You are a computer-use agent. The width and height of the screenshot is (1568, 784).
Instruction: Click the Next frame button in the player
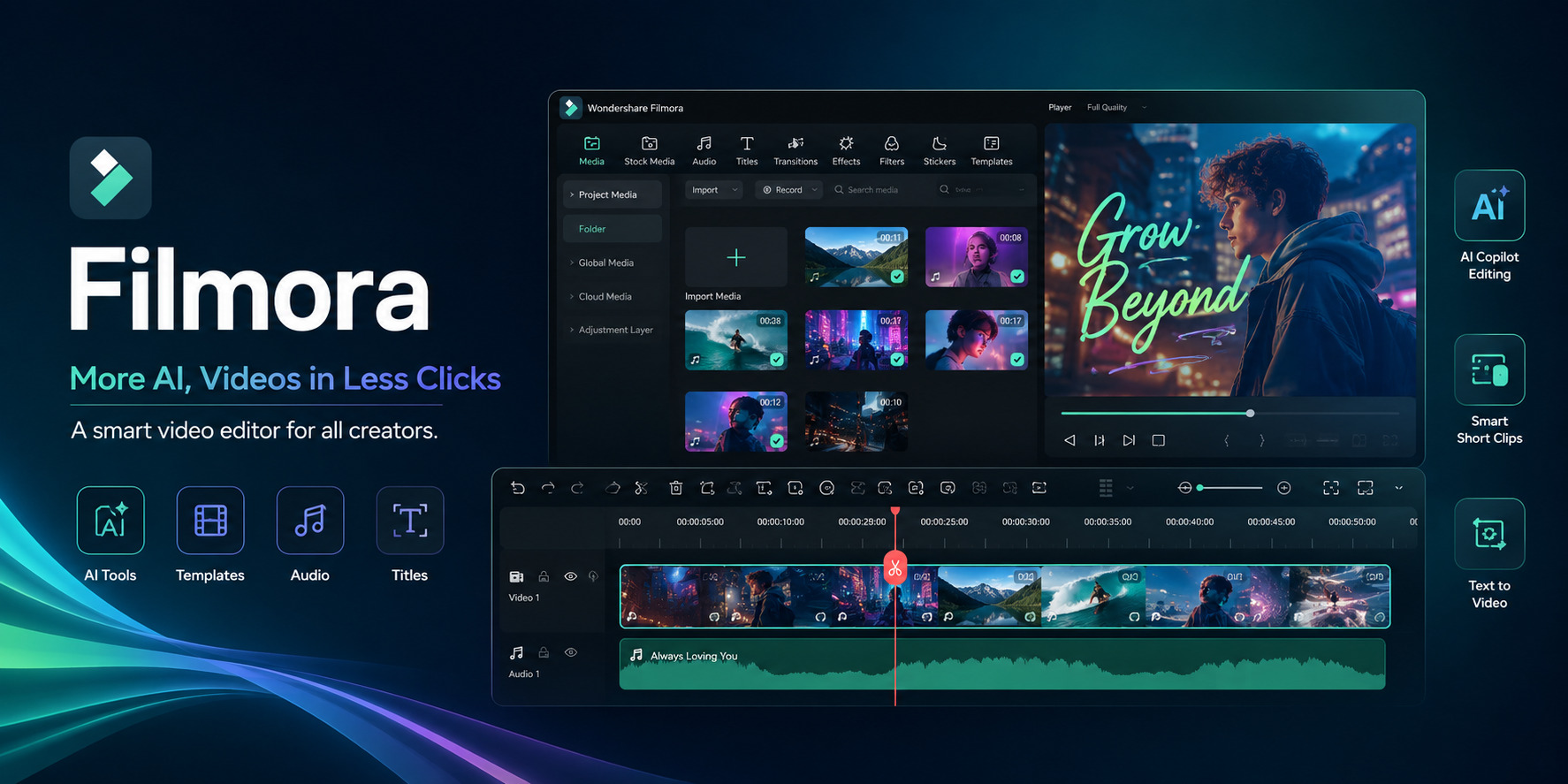(1129, 440)
